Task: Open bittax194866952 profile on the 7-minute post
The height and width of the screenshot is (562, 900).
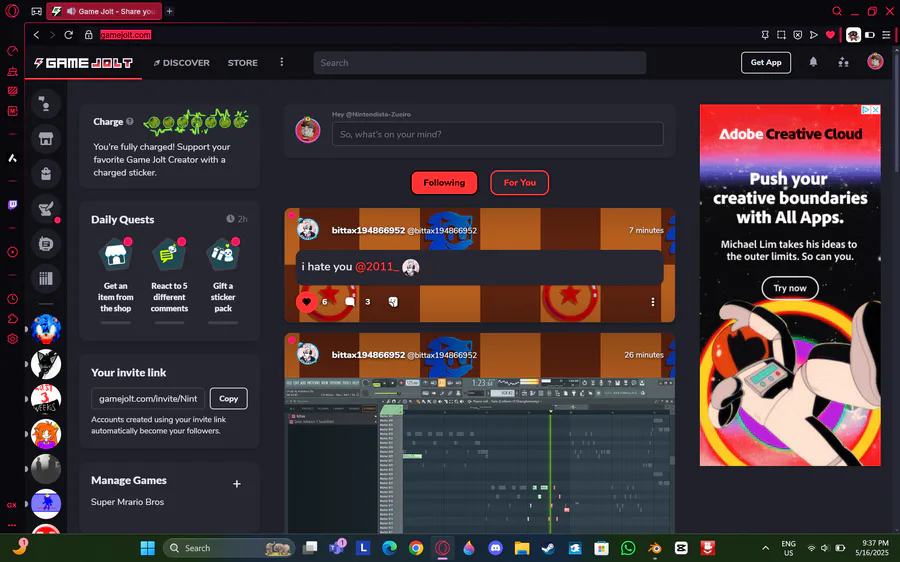Action: point(368,230)
